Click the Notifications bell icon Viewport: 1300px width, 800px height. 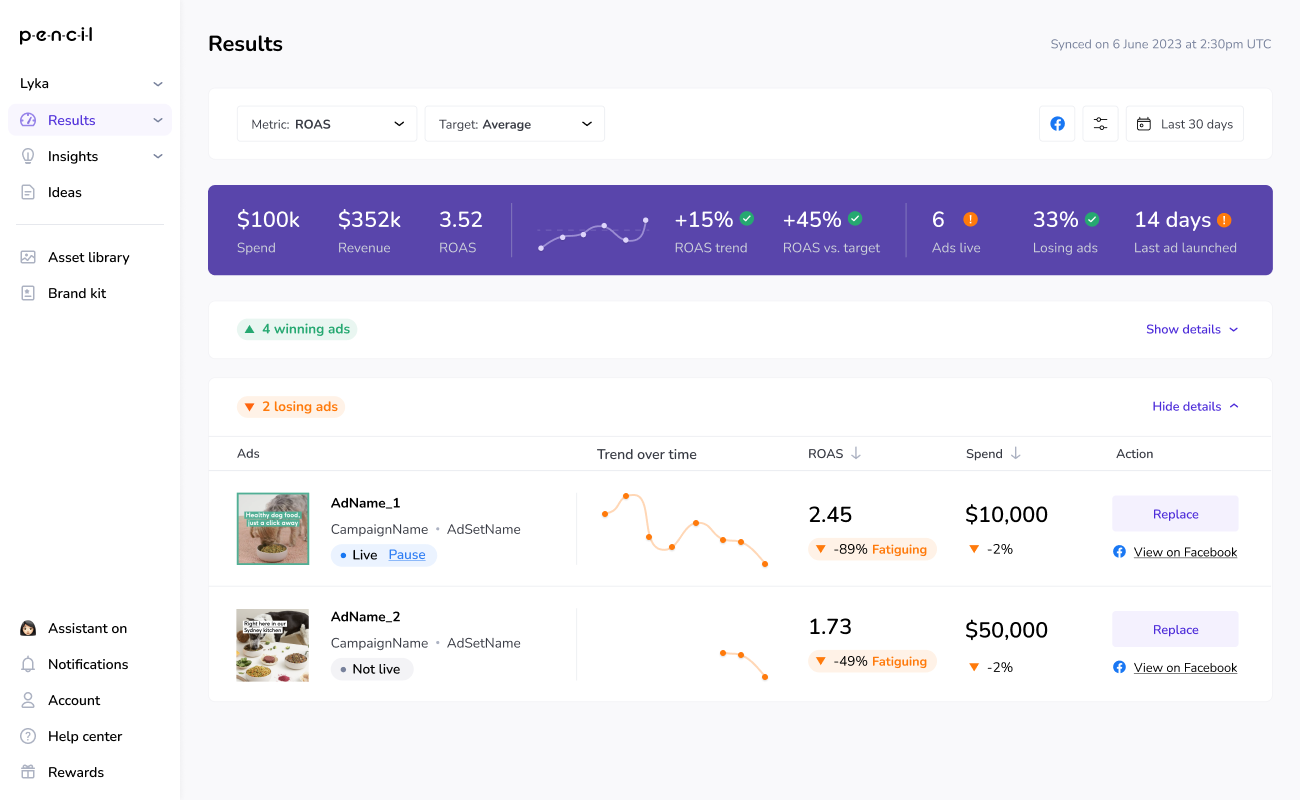click(28, 664)
